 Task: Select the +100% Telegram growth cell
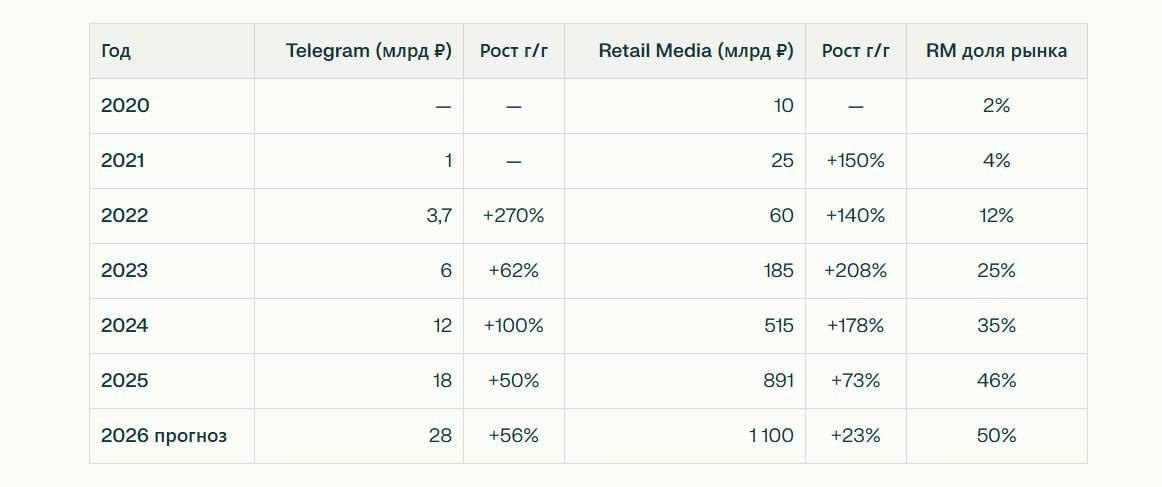(x=514, y=326)
